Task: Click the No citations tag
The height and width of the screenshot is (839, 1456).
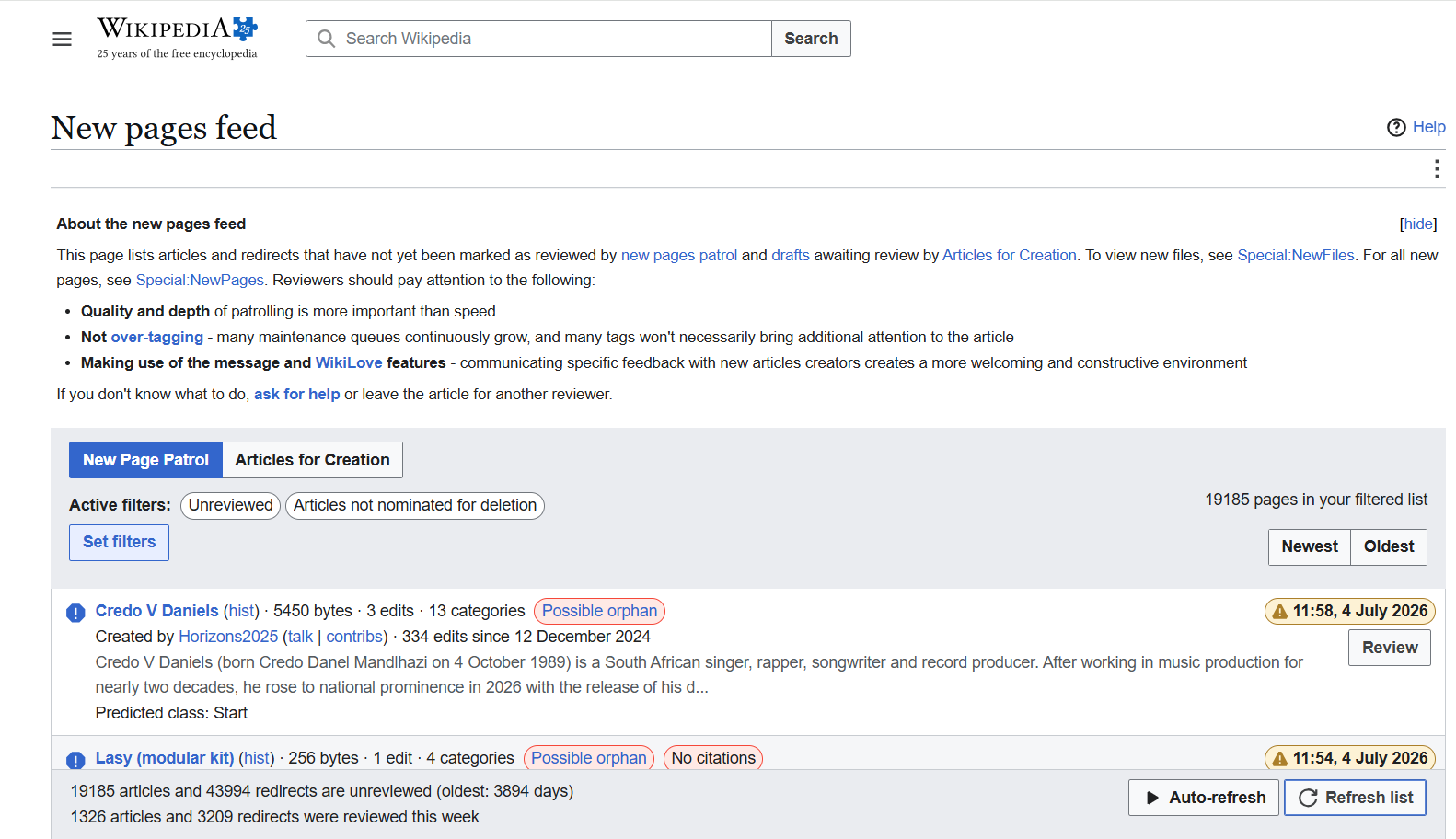Action: click(x=713, y=758)
